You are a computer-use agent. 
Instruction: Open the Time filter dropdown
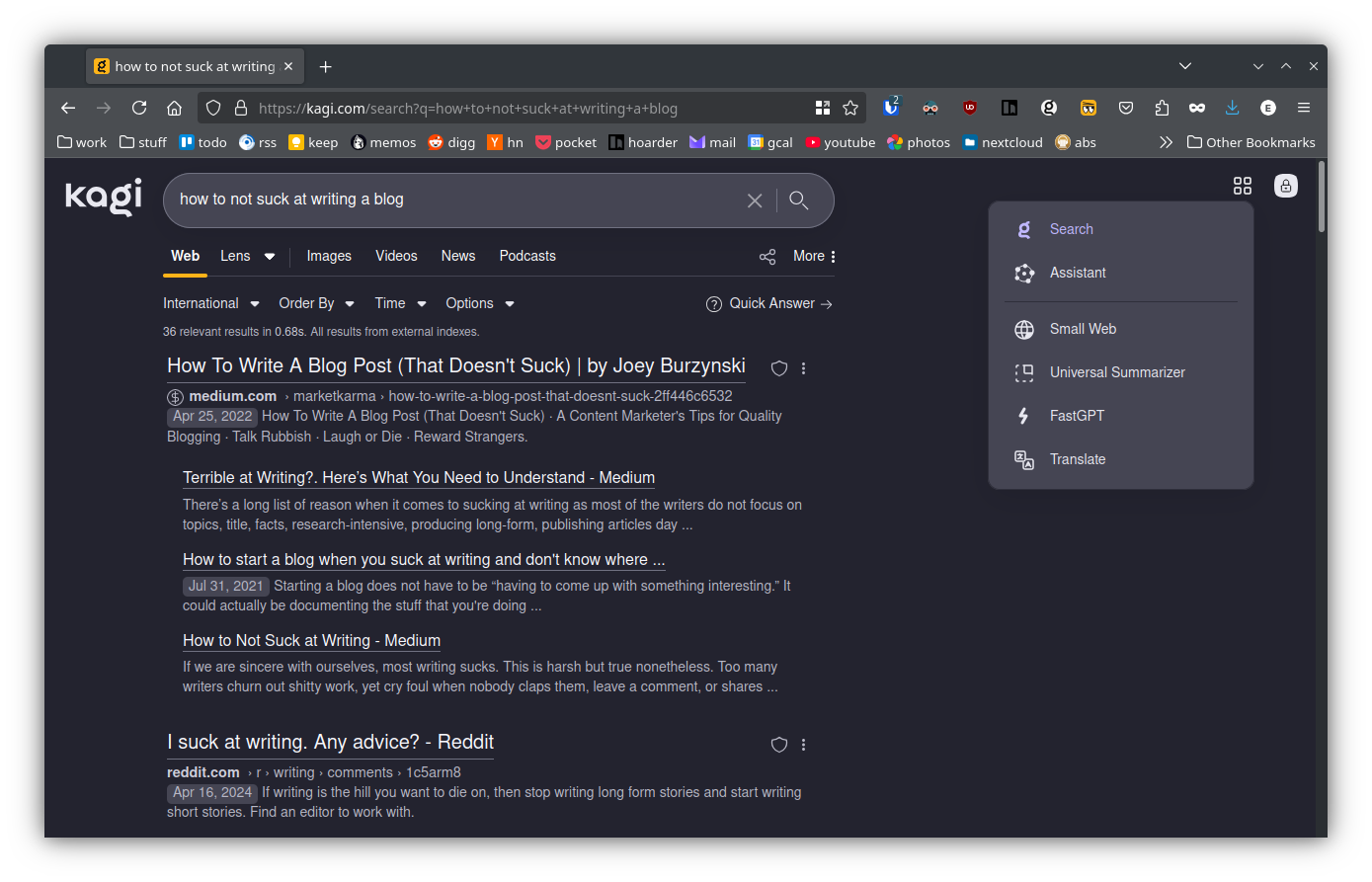[400, 303]
